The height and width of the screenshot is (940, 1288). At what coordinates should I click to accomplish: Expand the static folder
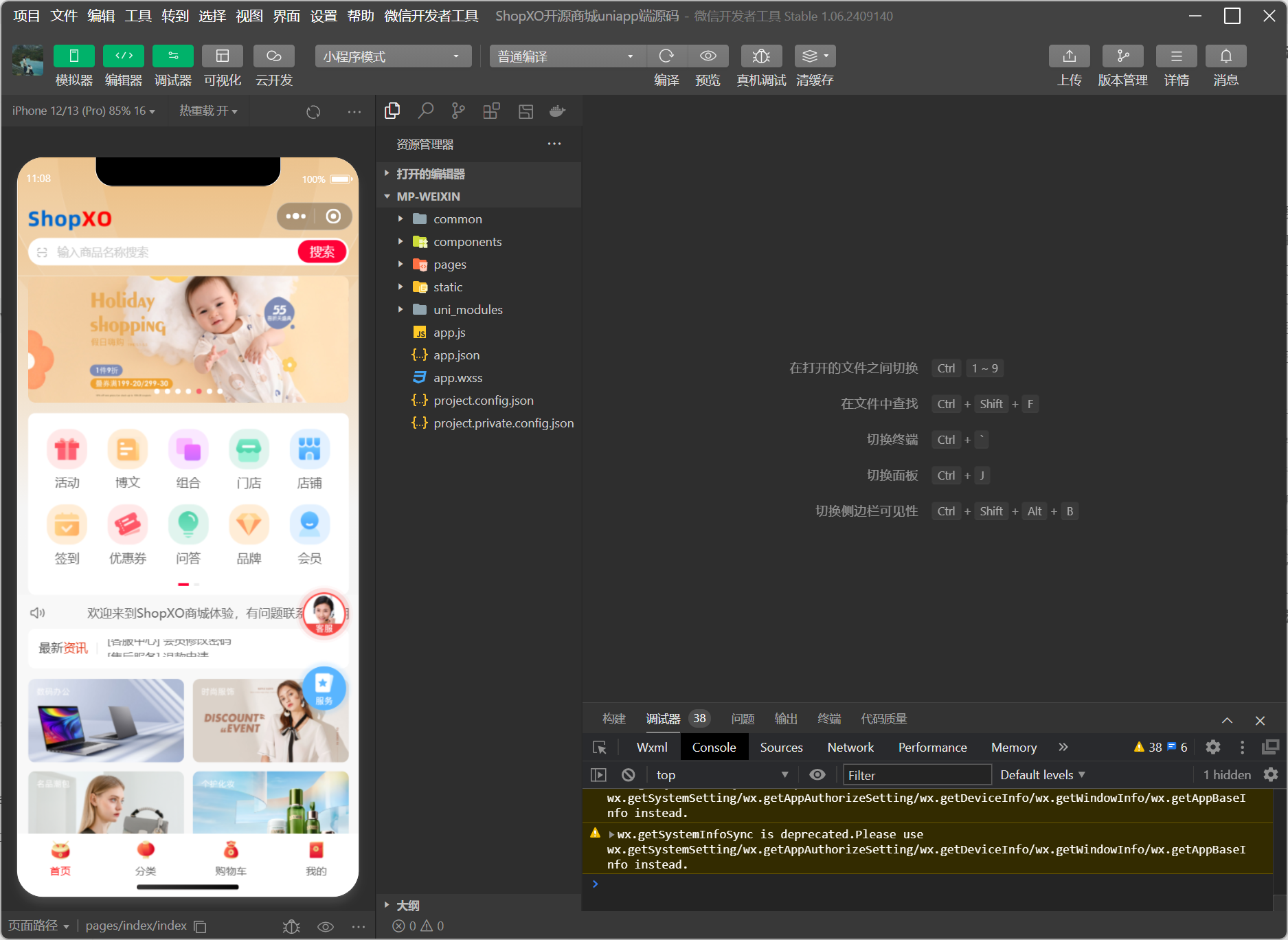tap(479, 287)
